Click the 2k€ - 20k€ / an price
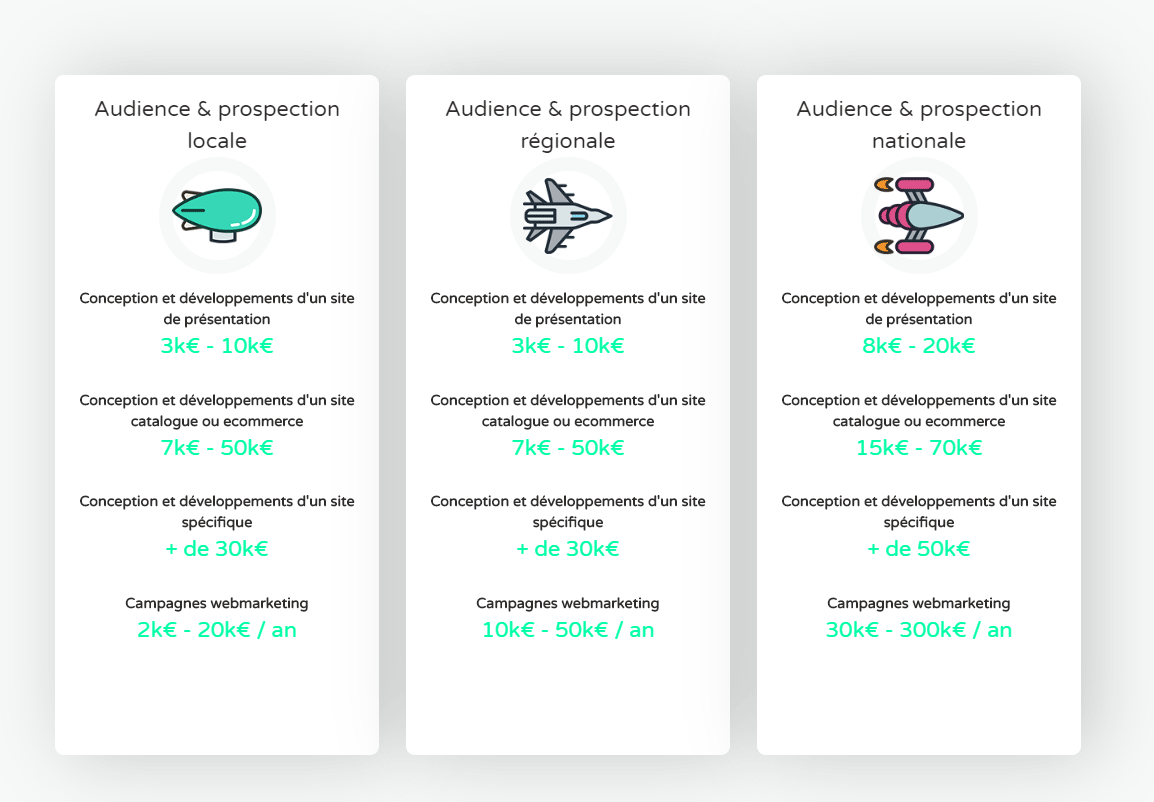 [217, 630]
